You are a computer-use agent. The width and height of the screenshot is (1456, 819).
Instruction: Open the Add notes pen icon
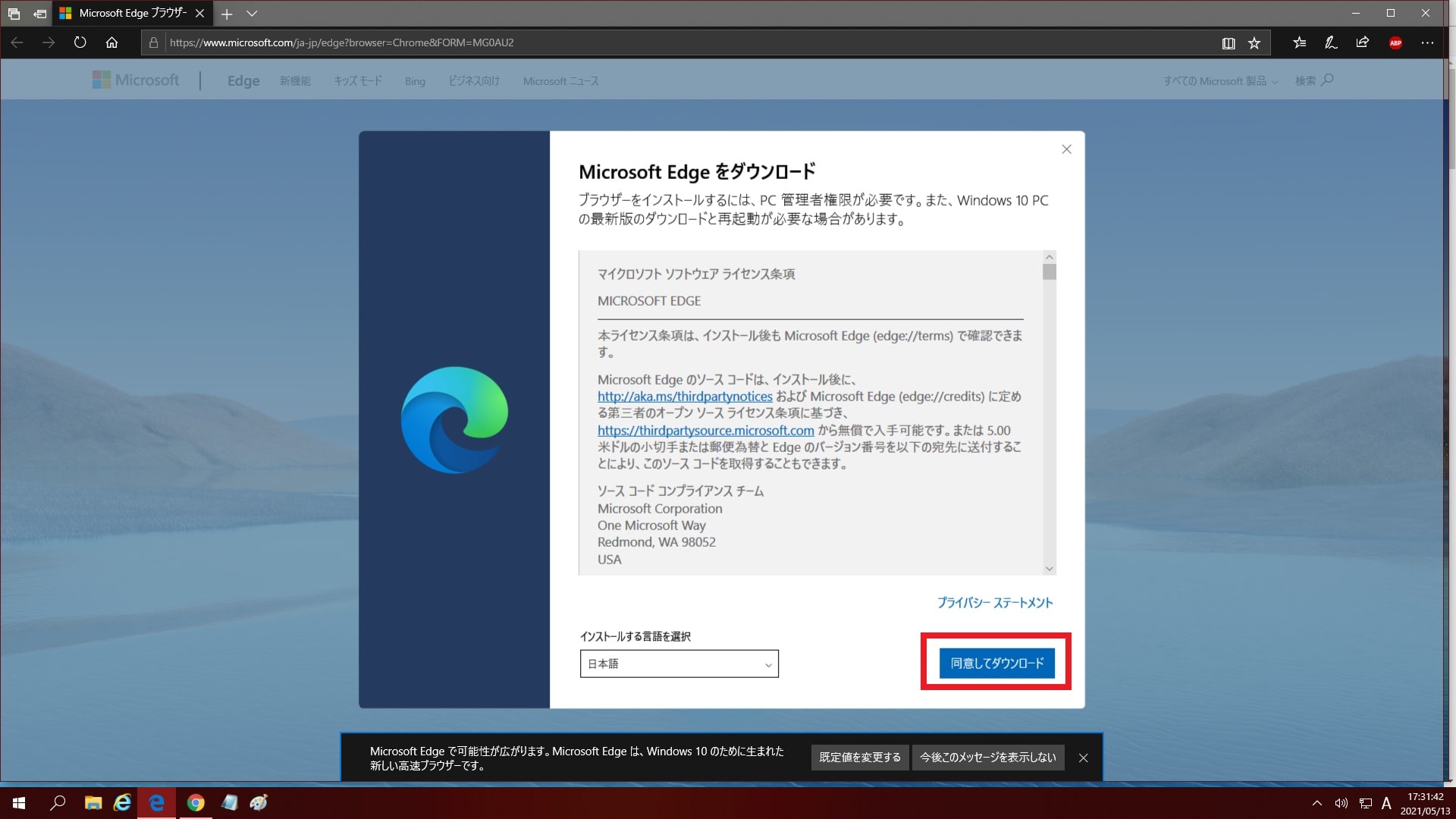click(1331, 42)
